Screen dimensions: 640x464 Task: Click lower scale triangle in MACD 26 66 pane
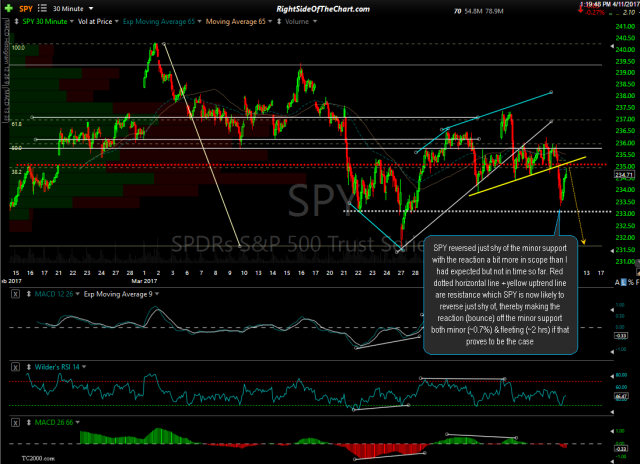pyautogui.click(x=612, y=460)
